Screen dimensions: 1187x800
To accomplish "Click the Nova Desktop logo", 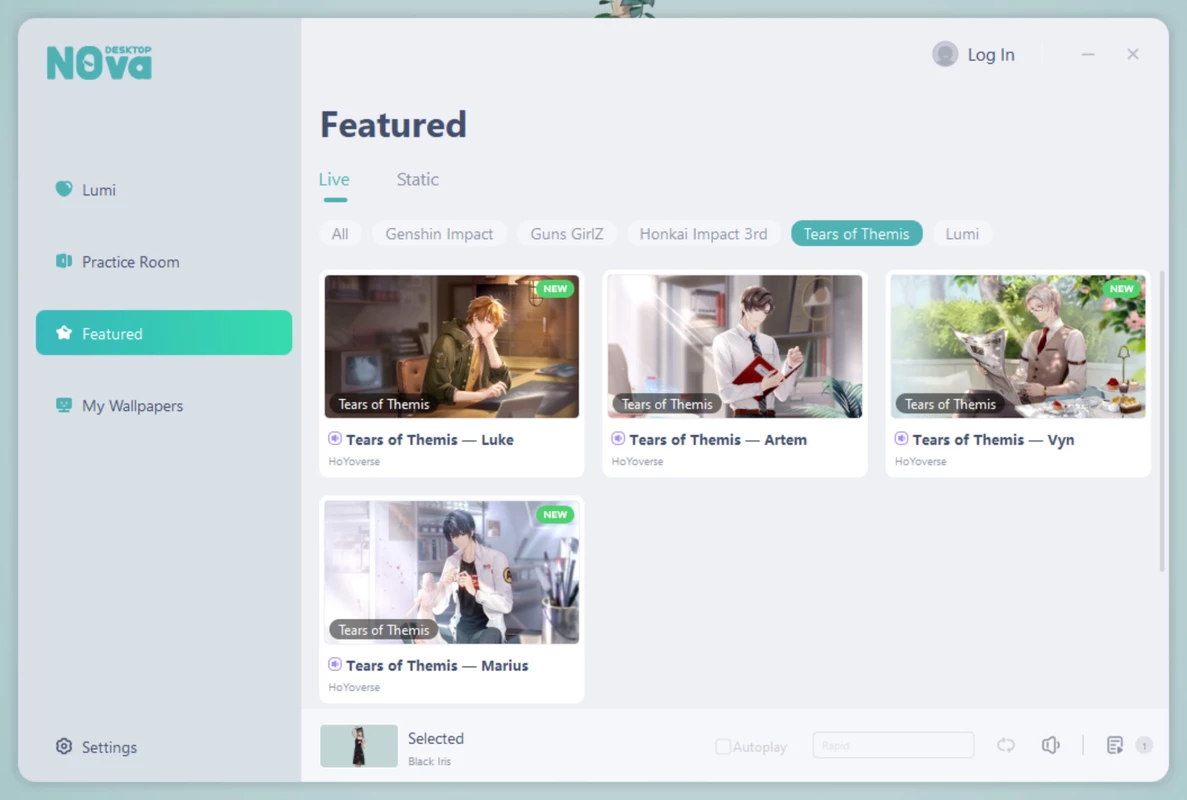I will pos(99,63).
